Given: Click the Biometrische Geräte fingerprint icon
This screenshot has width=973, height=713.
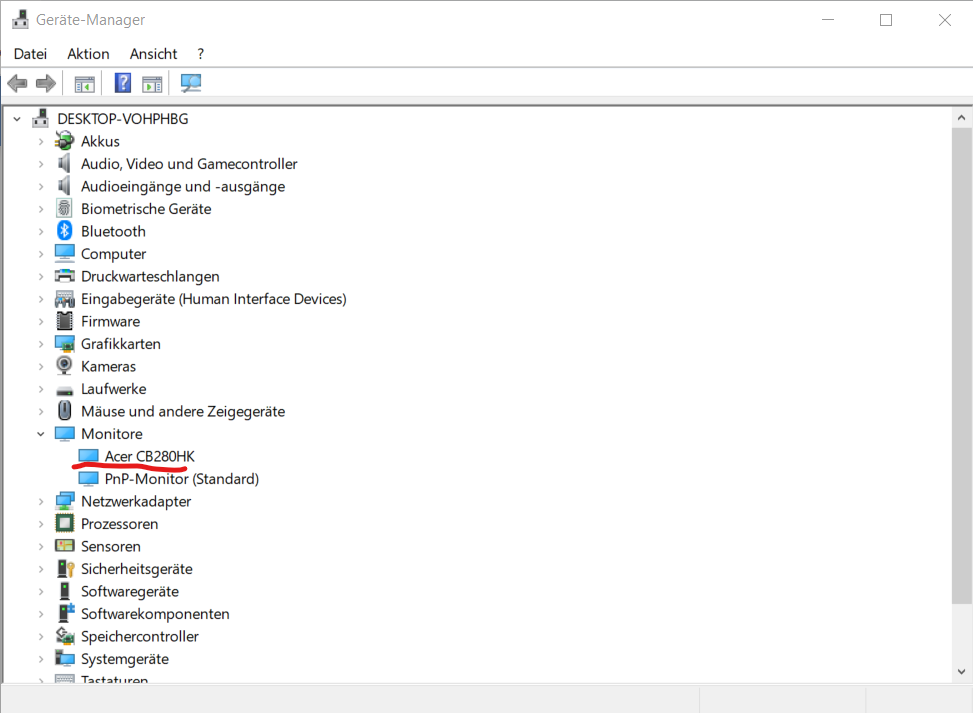Looking at the screenshot, I should pos(65,209).
